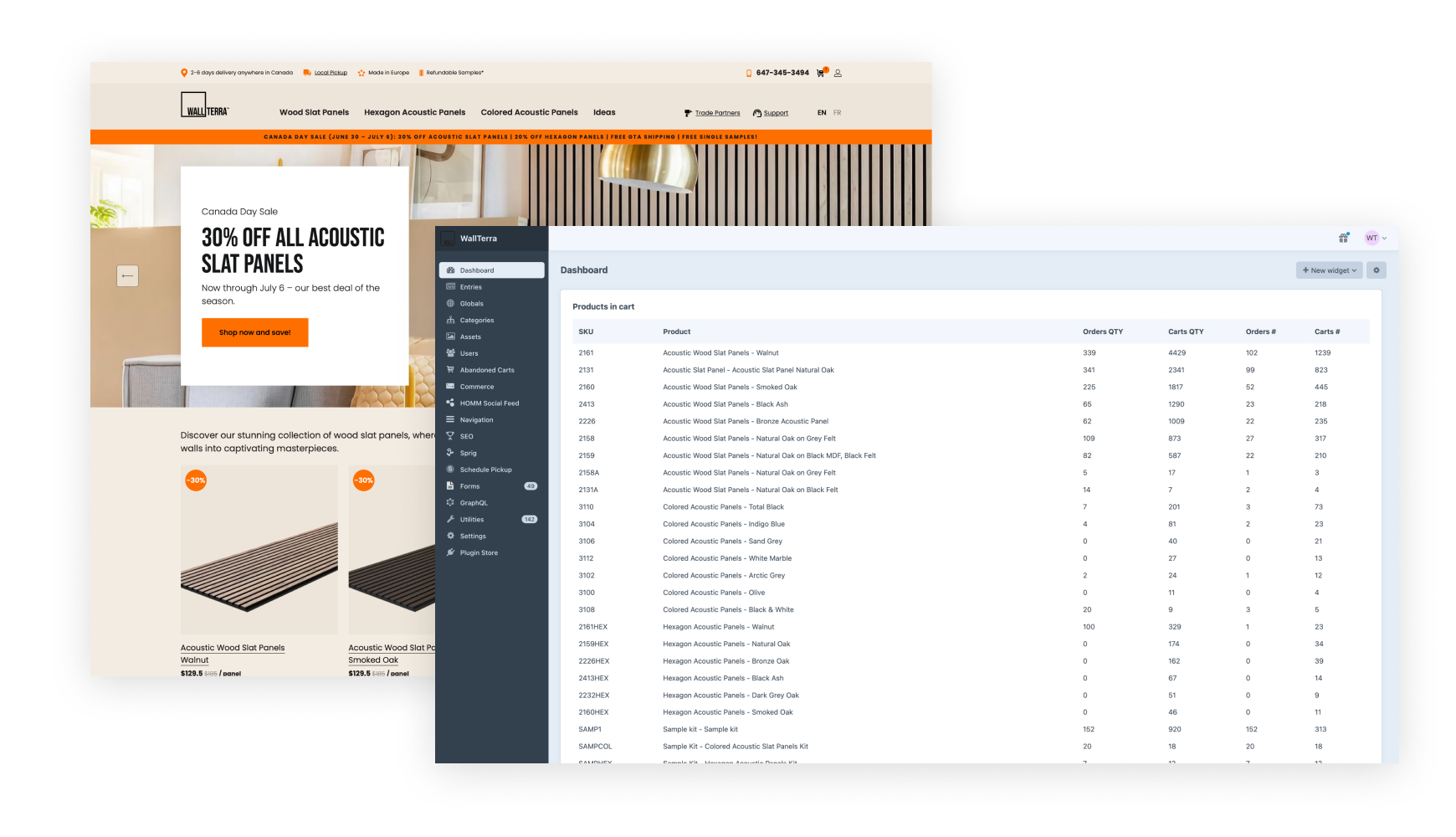Viewport: 1456px width, 837px height.
Task: Click the HOMM Social Feed icon
Action: pos(450,403)
